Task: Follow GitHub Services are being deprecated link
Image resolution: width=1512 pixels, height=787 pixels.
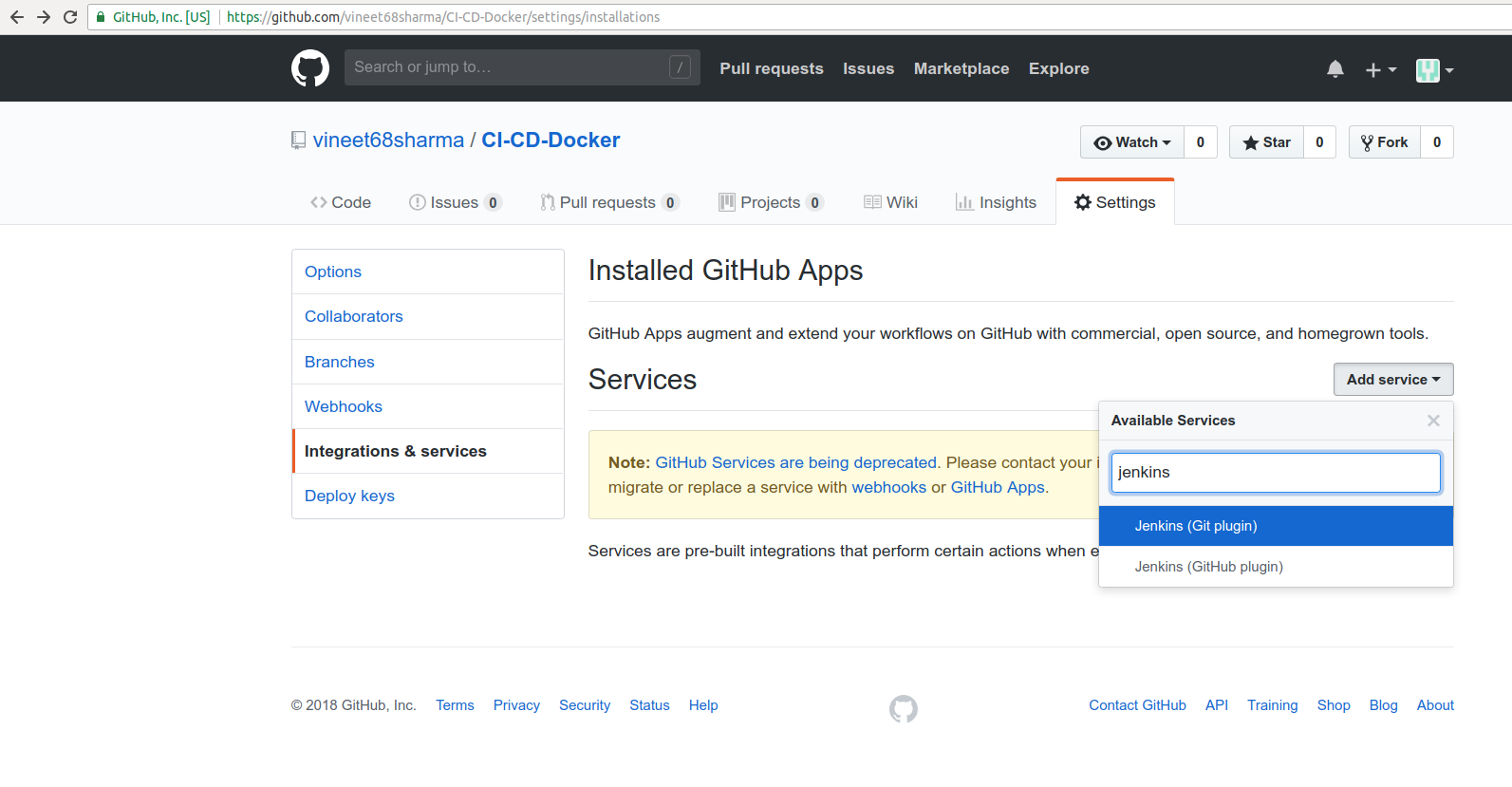Action: pyautogui.click(x=796, y=462)
